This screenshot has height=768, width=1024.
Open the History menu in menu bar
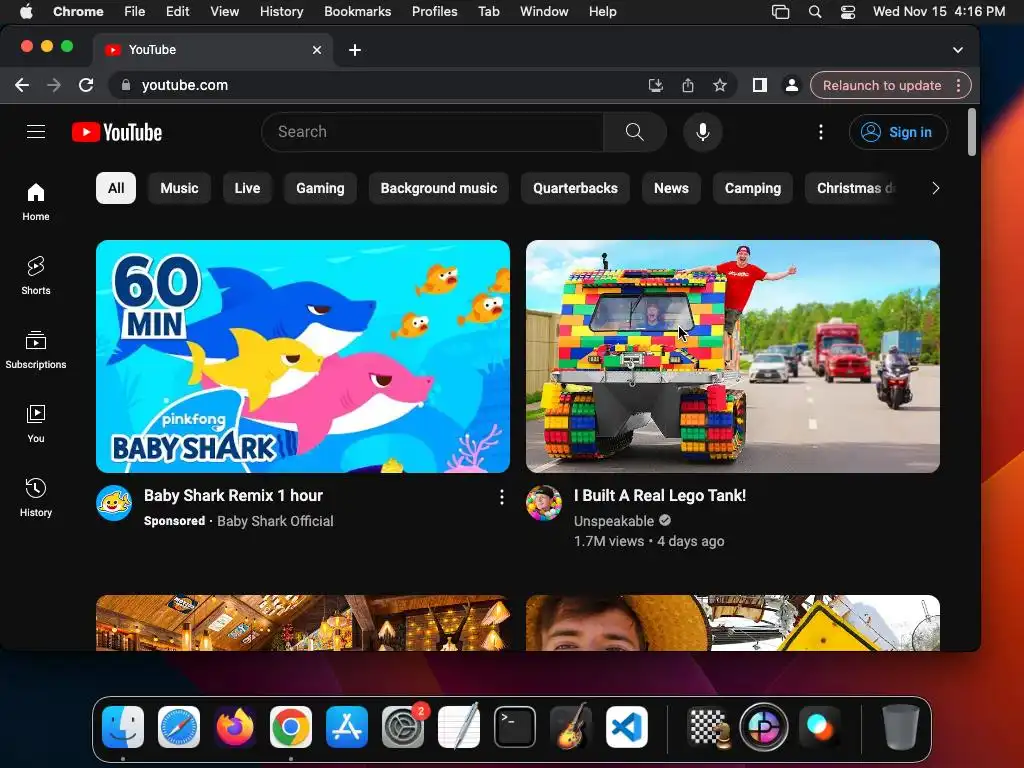tap(281, 12)
